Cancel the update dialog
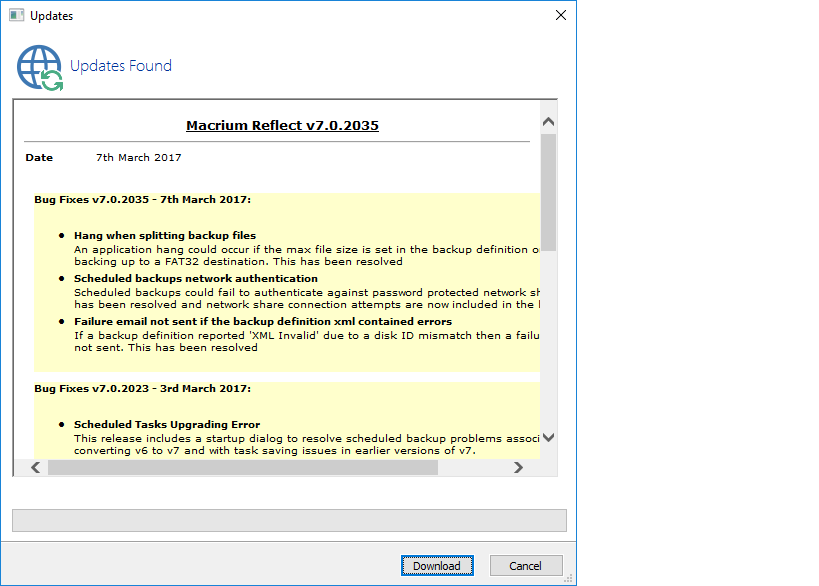This screenshot has width=819, height=586. pos(526,566)
